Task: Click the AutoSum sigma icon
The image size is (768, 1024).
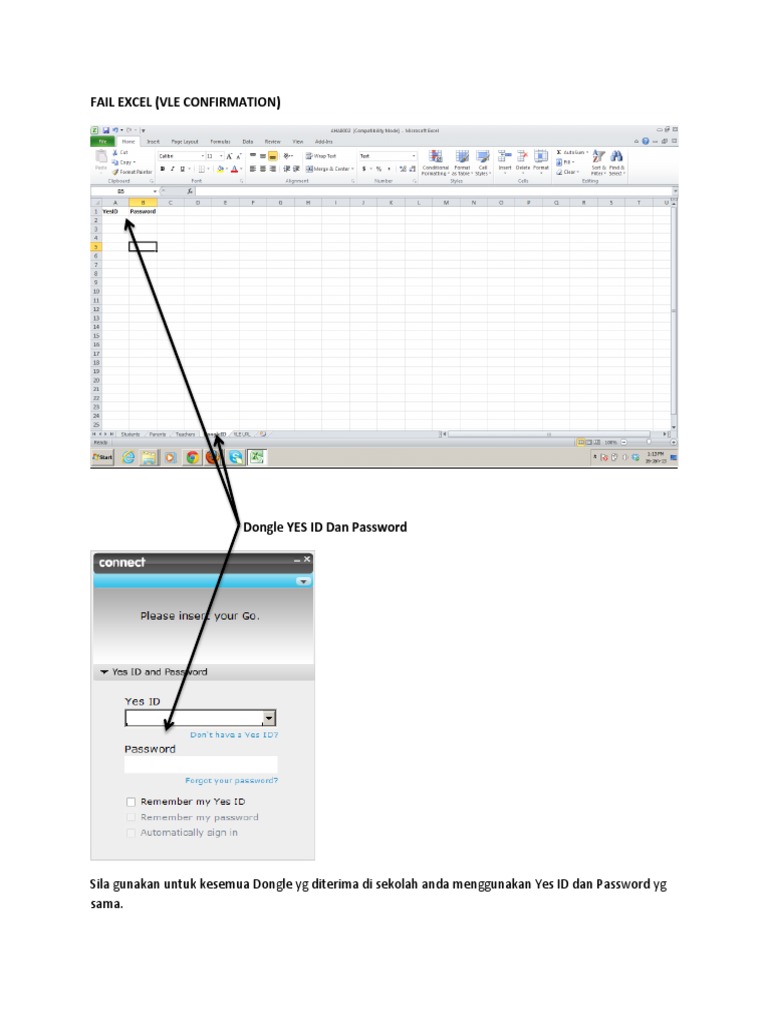Action: (559, 152)
